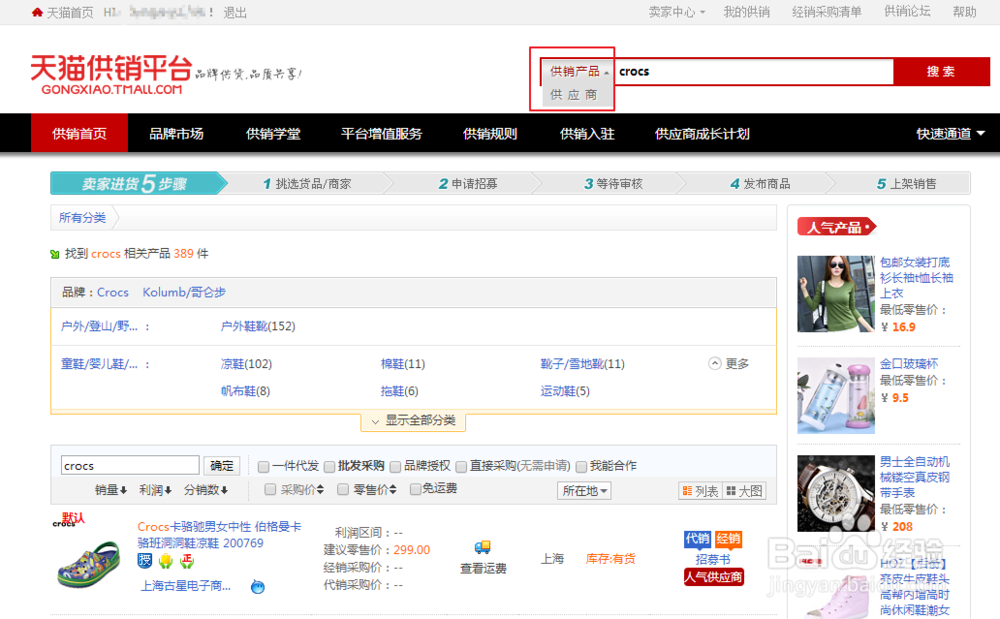Enable the 批发采购 checkbox
Screen dimensions: 1000x619
(x=329, y=467)
